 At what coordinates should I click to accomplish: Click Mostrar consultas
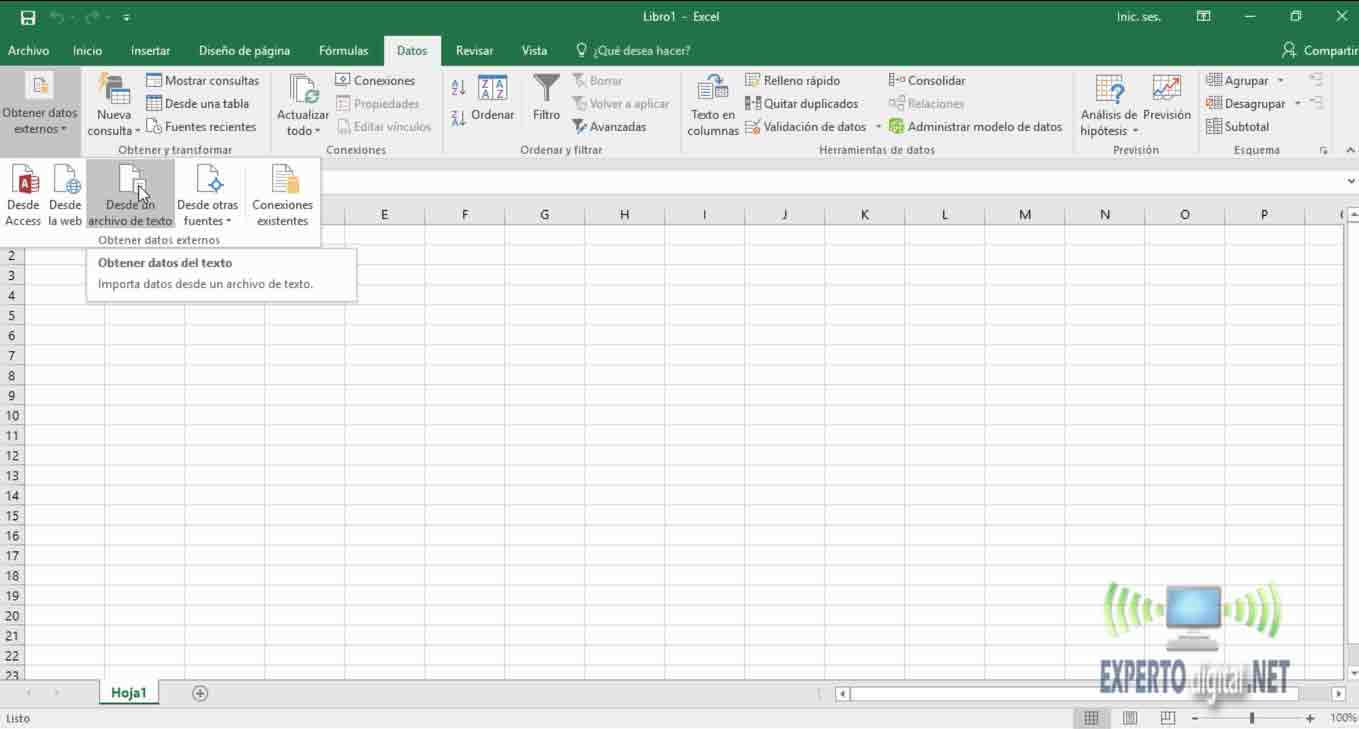point(203,80)
